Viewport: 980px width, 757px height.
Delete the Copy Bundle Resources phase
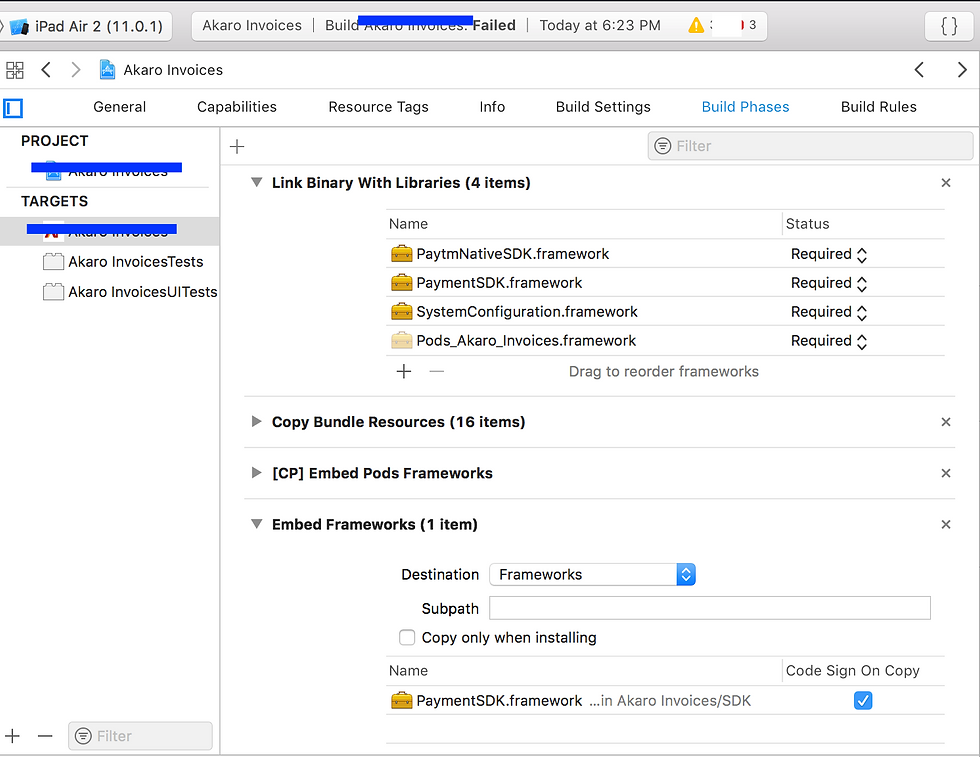click(946, 422)
